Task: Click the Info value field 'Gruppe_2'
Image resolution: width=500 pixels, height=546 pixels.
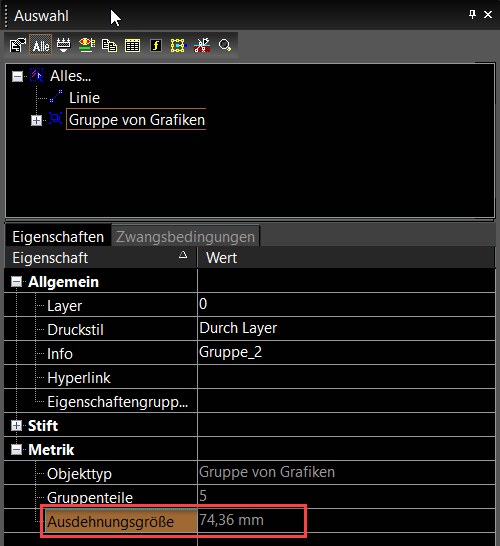Action: (x=346, y=352)
